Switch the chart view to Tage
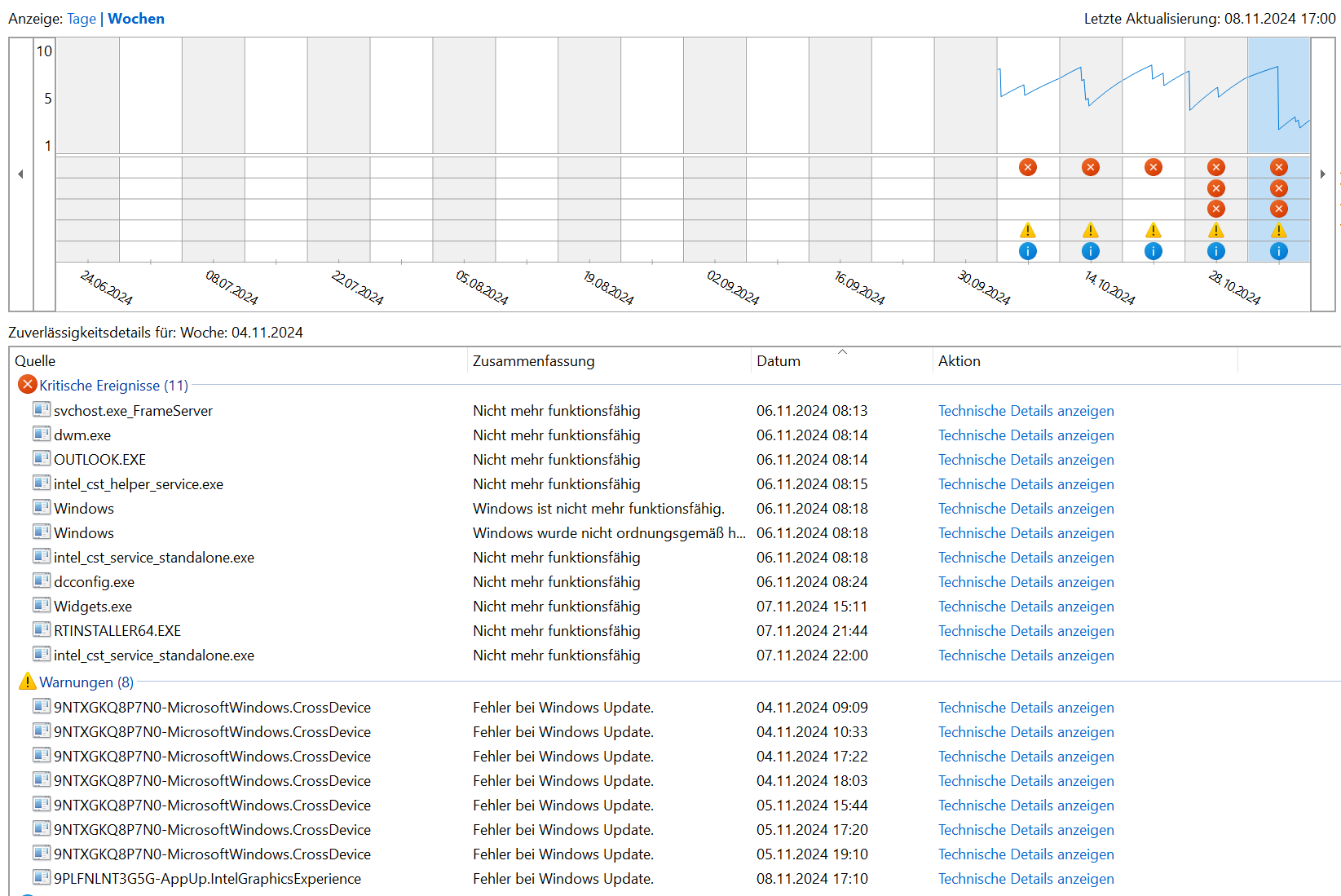Screen dimensions: 1341x896 82,19
